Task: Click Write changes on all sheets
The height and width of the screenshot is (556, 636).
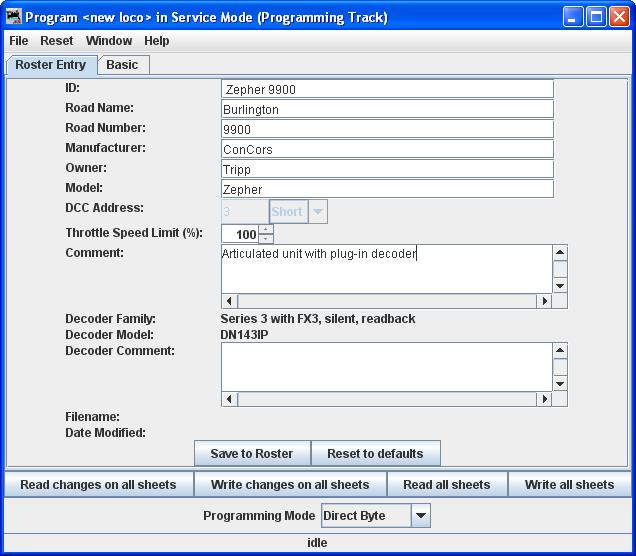Action: point(290,485)
